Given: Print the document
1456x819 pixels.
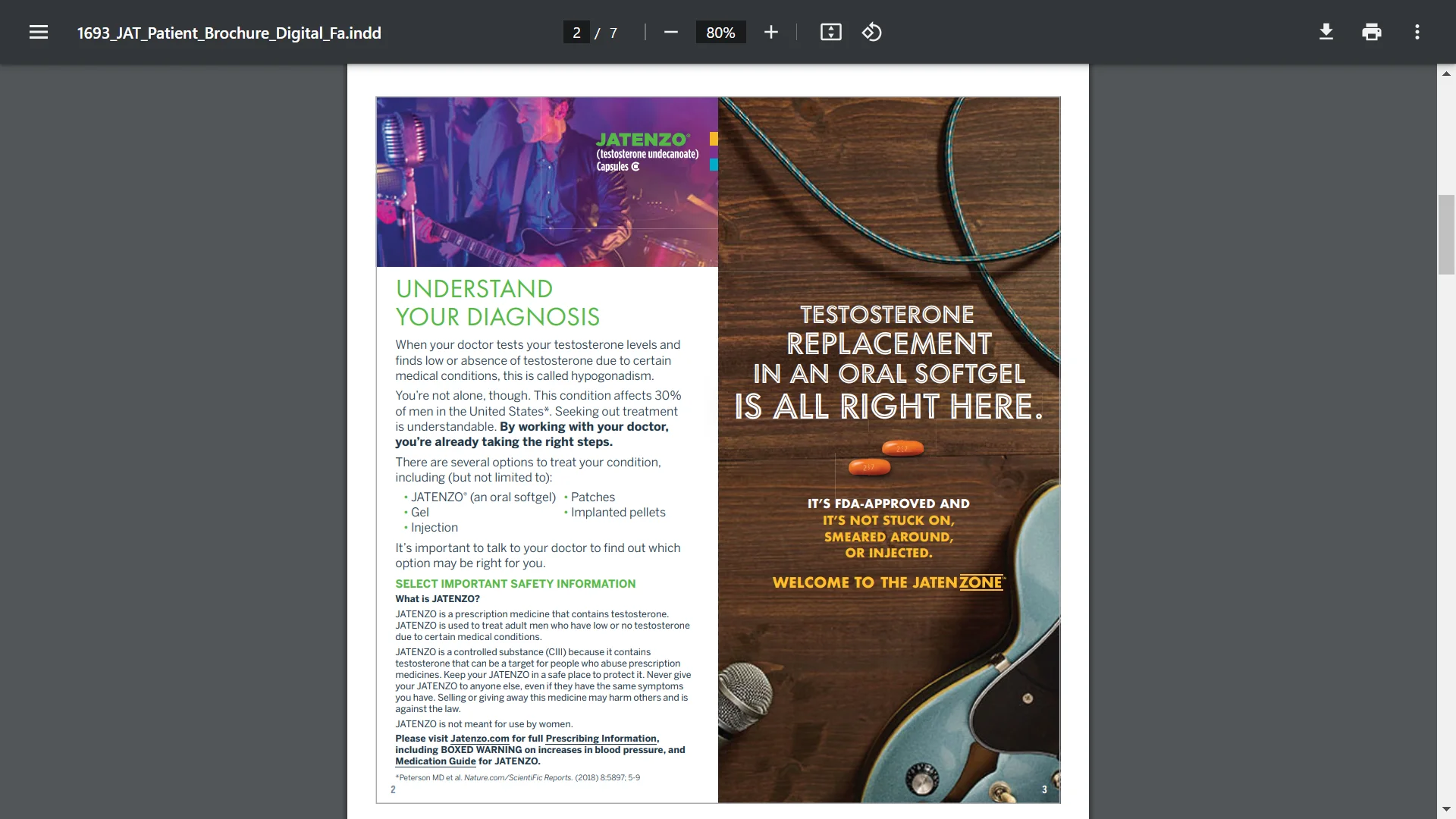Looking at the screenshot, I should pyautogui.click(x=1372, y=32).
